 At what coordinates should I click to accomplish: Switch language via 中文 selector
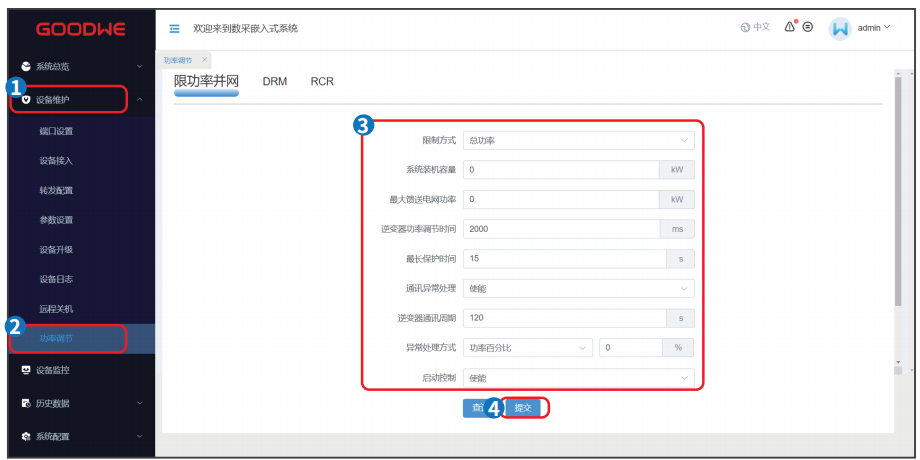click(762, 27)
